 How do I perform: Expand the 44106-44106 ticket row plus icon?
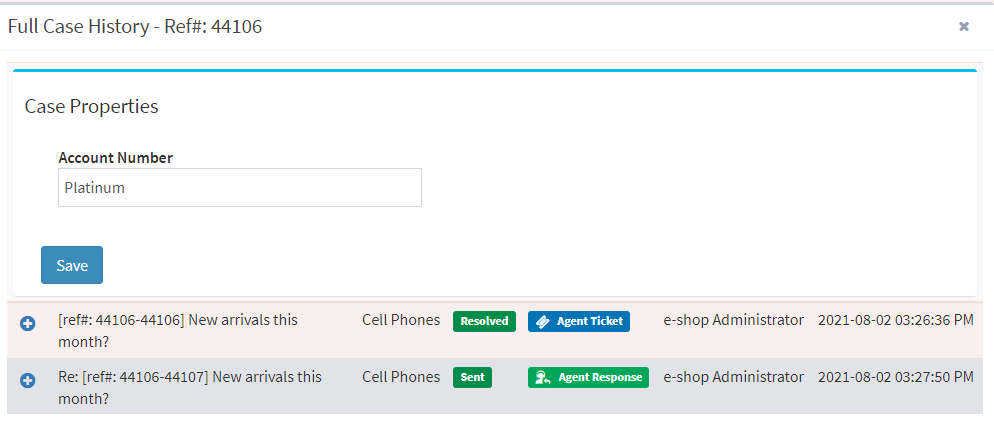click(x=28, y=324)
